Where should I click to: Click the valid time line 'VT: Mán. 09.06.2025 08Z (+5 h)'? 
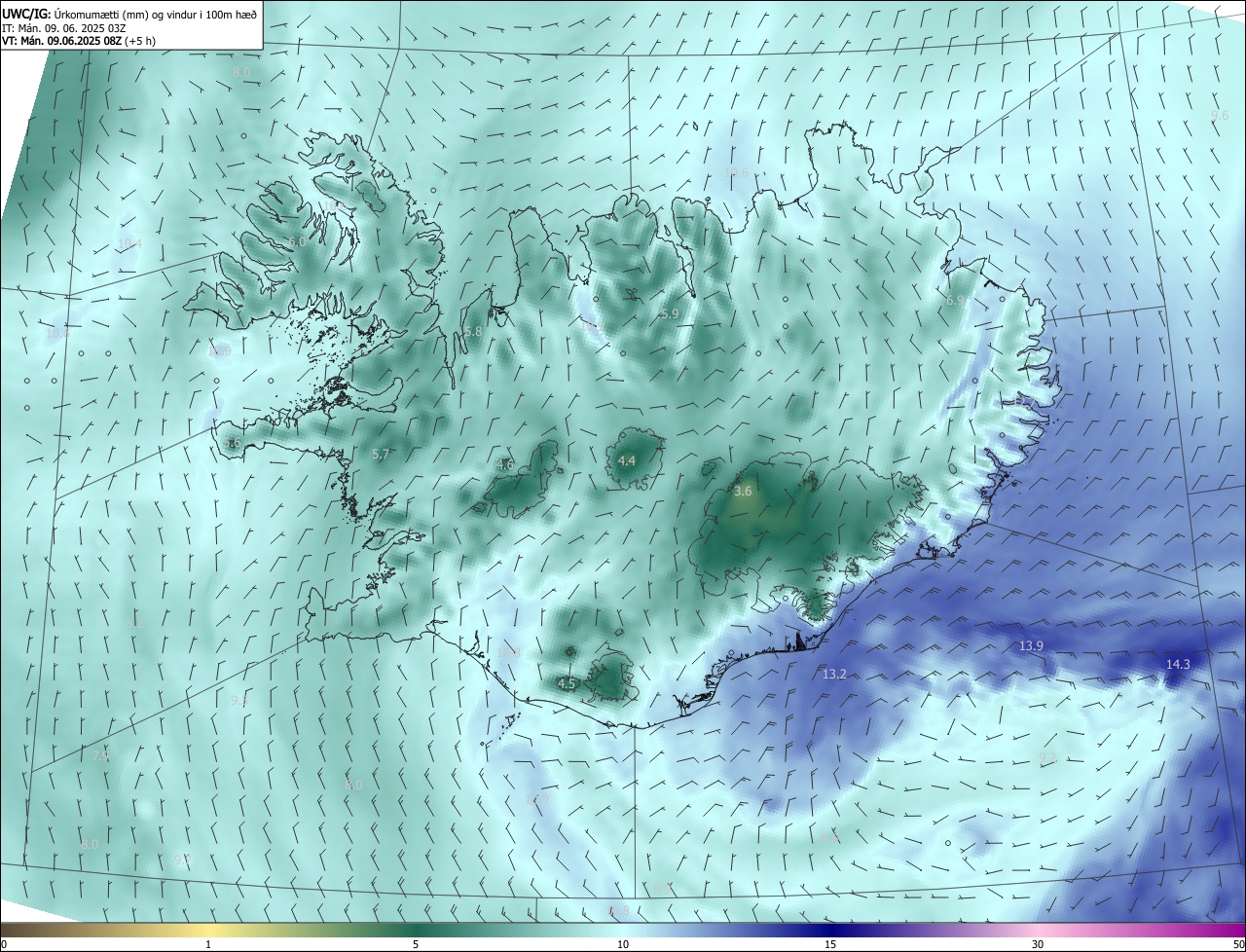[79, 41]
